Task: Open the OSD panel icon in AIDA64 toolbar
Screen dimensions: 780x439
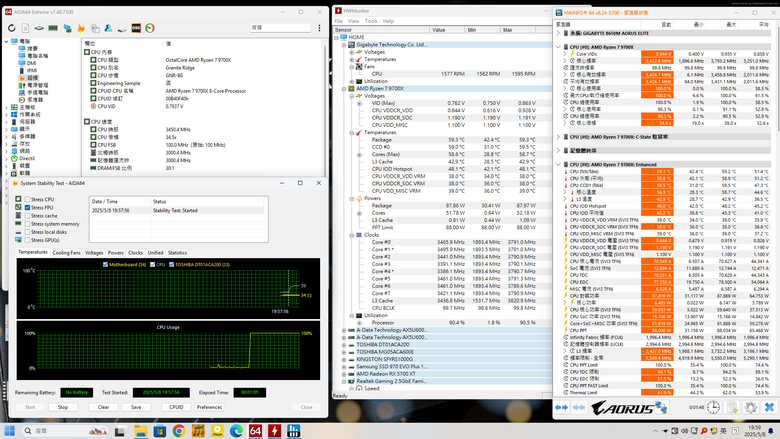Action: pos(136,28)
